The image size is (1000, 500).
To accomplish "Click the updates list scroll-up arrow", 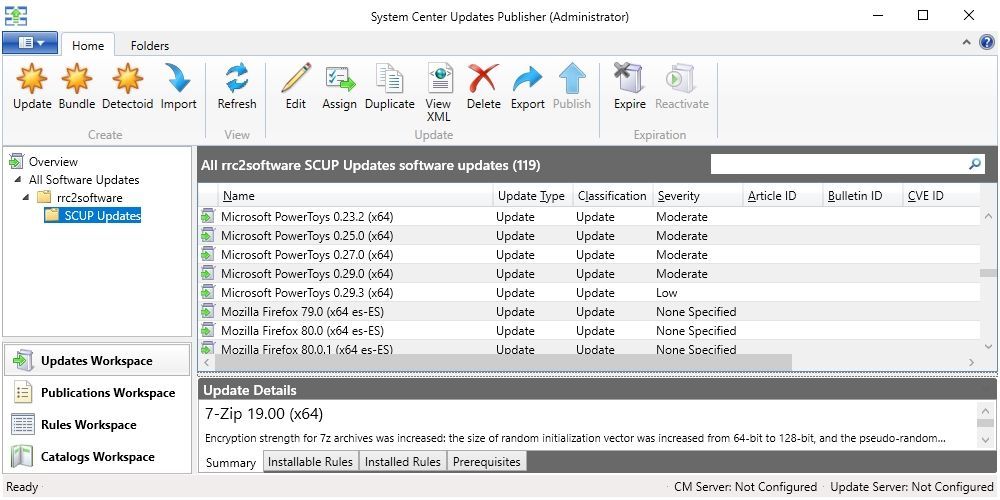I will 988,217.
